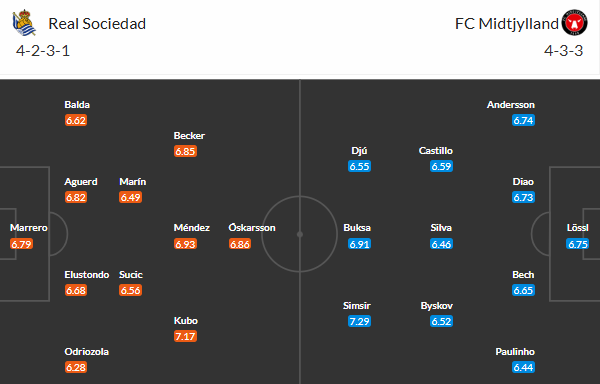
Task: Click goalkeeper Marrero's name
Action: coord(29,228)
